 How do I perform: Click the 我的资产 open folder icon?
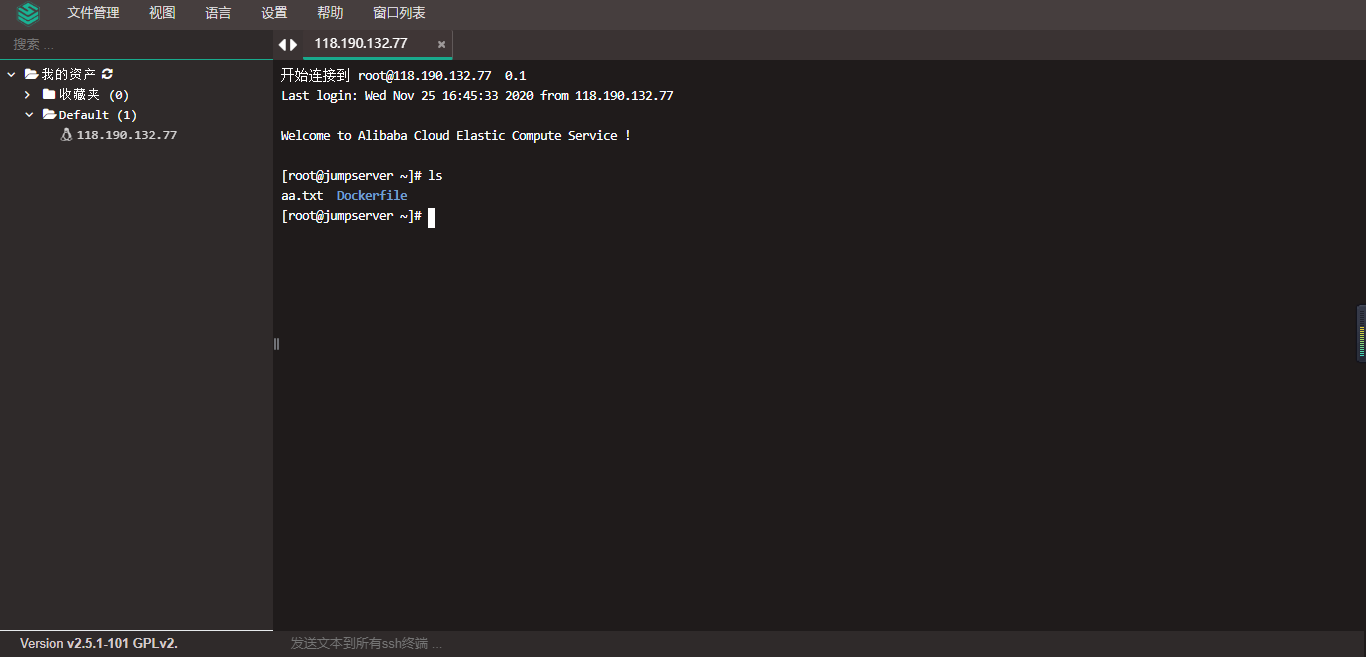pos(31,74)
